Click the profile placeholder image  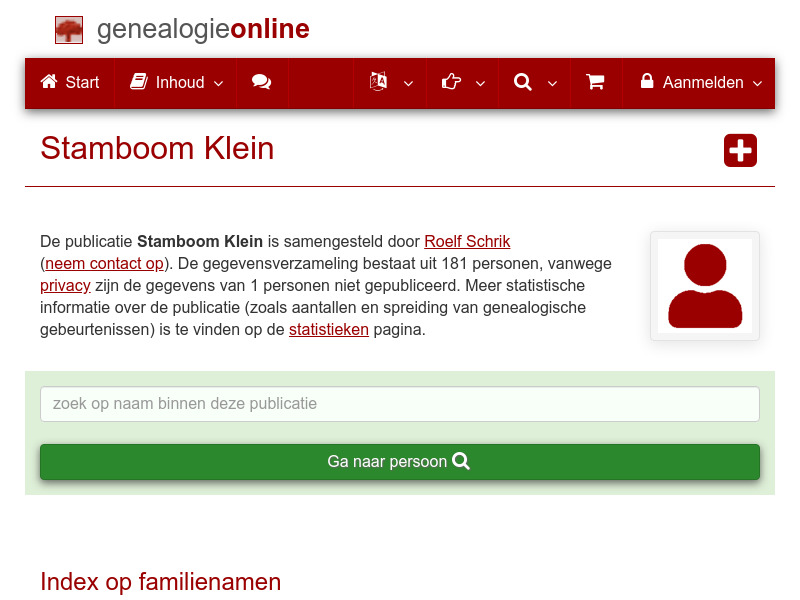click(704, 286)
